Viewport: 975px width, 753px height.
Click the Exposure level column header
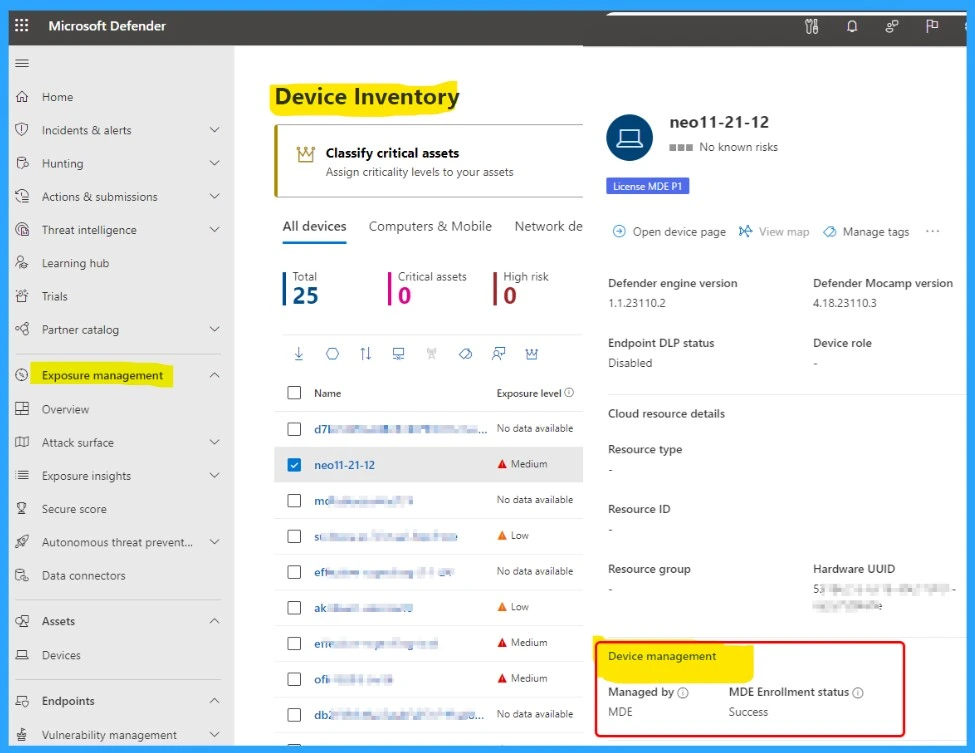point(529,393)
